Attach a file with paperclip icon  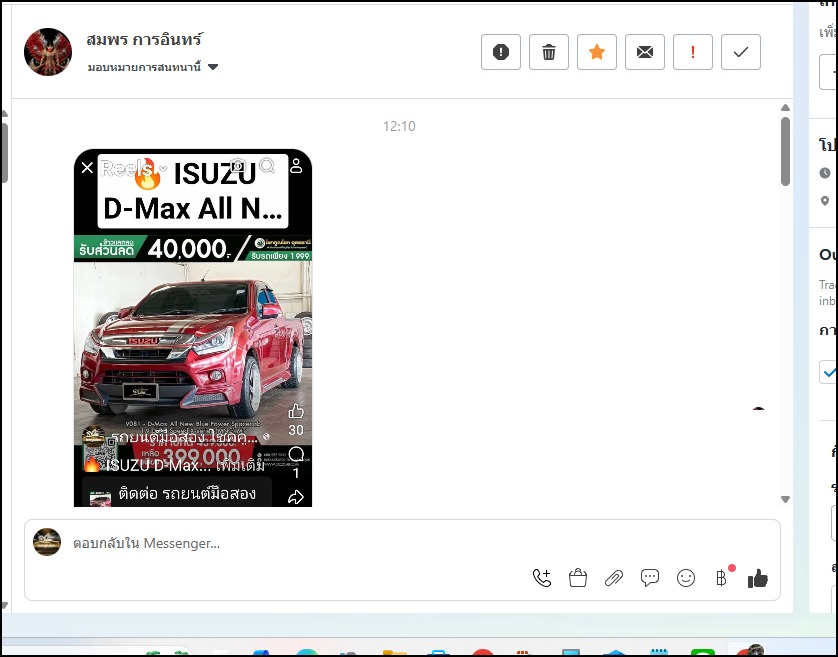point(614,578)
